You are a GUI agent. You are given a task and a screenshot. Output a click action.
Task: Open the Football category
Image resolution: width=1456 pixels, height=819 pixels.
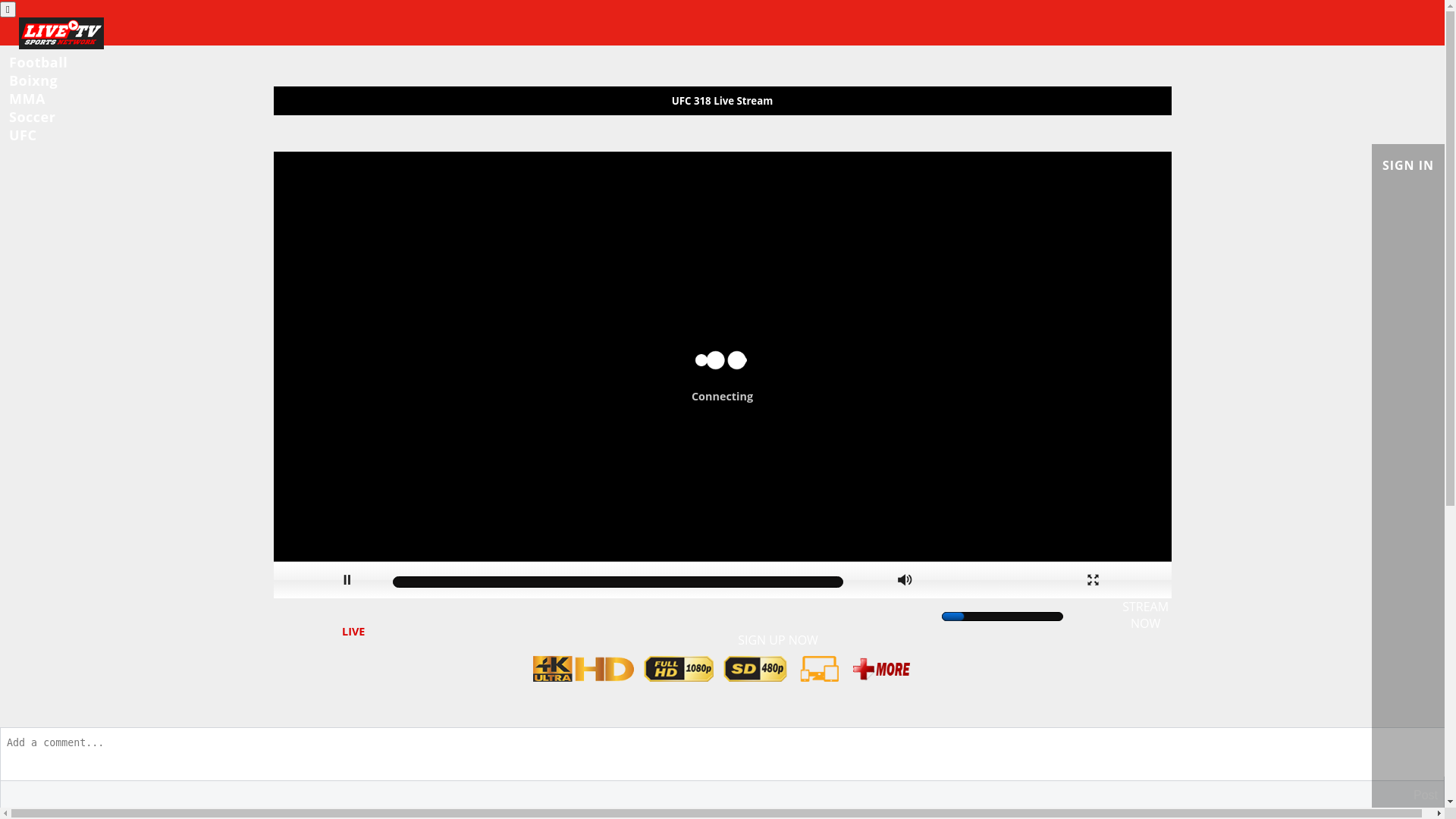(38, 62)
